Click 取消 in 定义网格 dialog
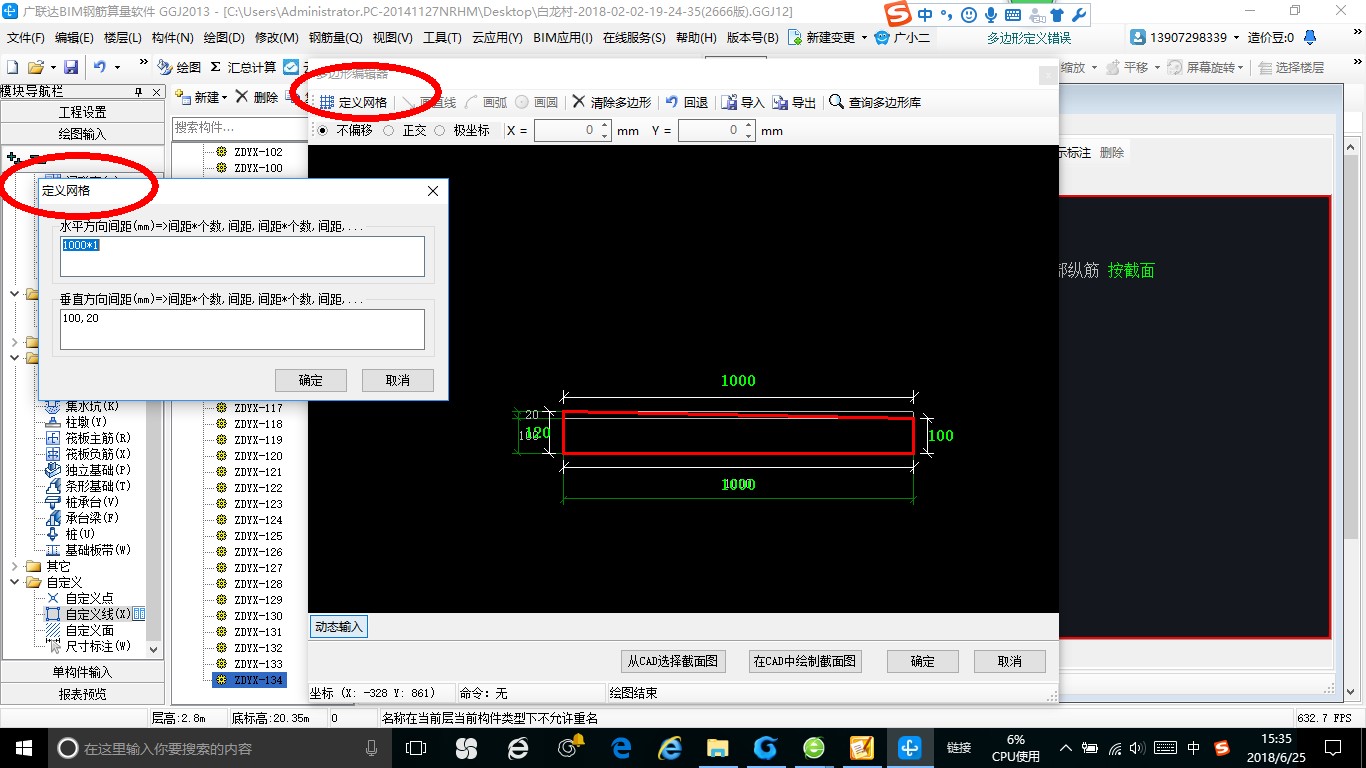The width and height of the screenshot is (1366, 768). click(398, 380)
